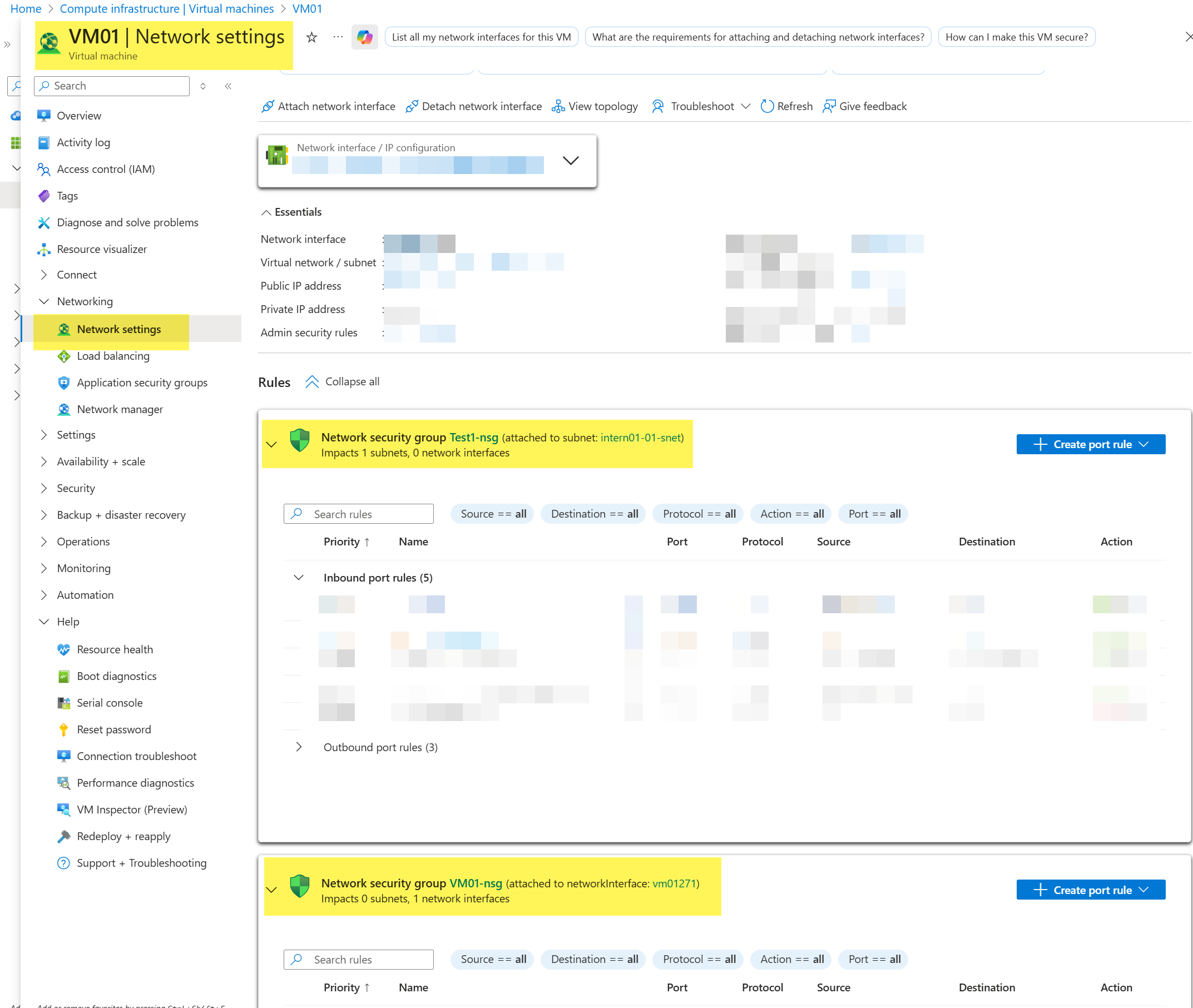
Task: Open Network manager
Action: (x=120, y=409)
